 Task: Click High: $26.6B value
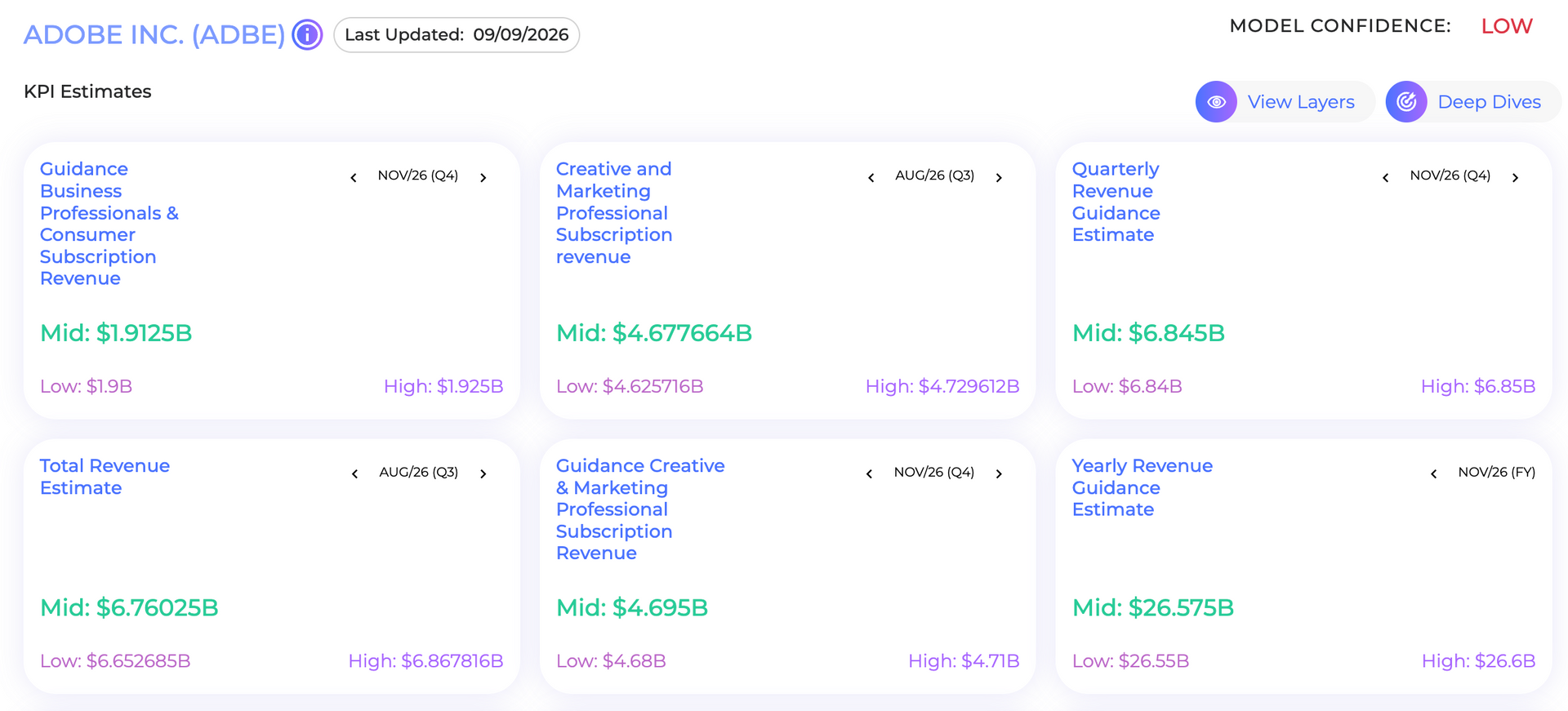(1478, 661)
